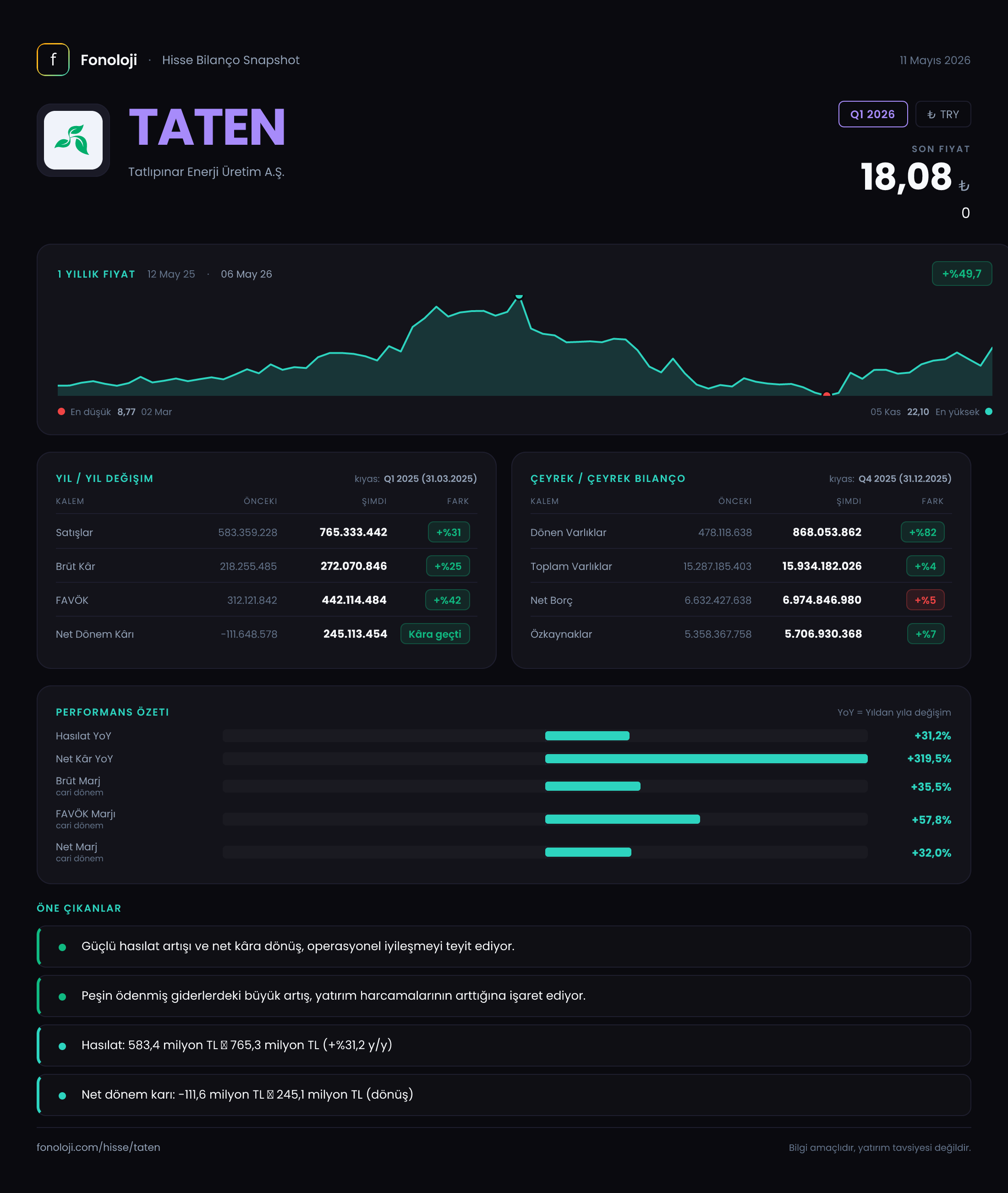Click the Q1 2025 (31.03.2025) comparison label
The width and height of the screenshot is (1008, 1193).
pyautogui.click(x=430, y=479)
